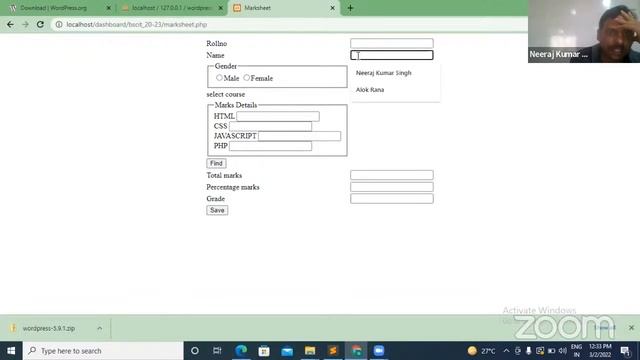Image resolution: width=640 pixels, height=360 pixels.
Task: Open the notification center icon
Action: pos(625,351)
